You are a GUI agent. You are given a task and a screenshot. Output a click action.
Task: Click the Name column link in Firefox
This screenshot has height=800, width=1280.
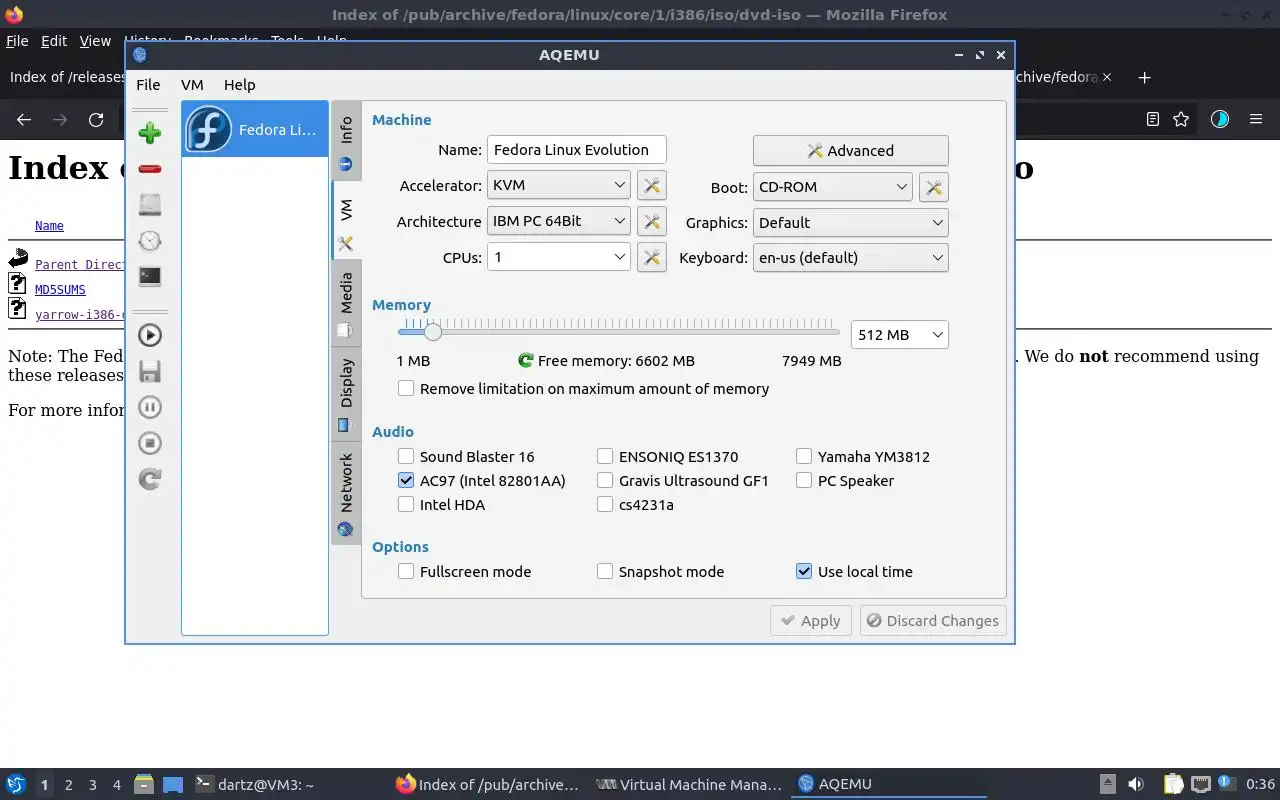[49, 226]
